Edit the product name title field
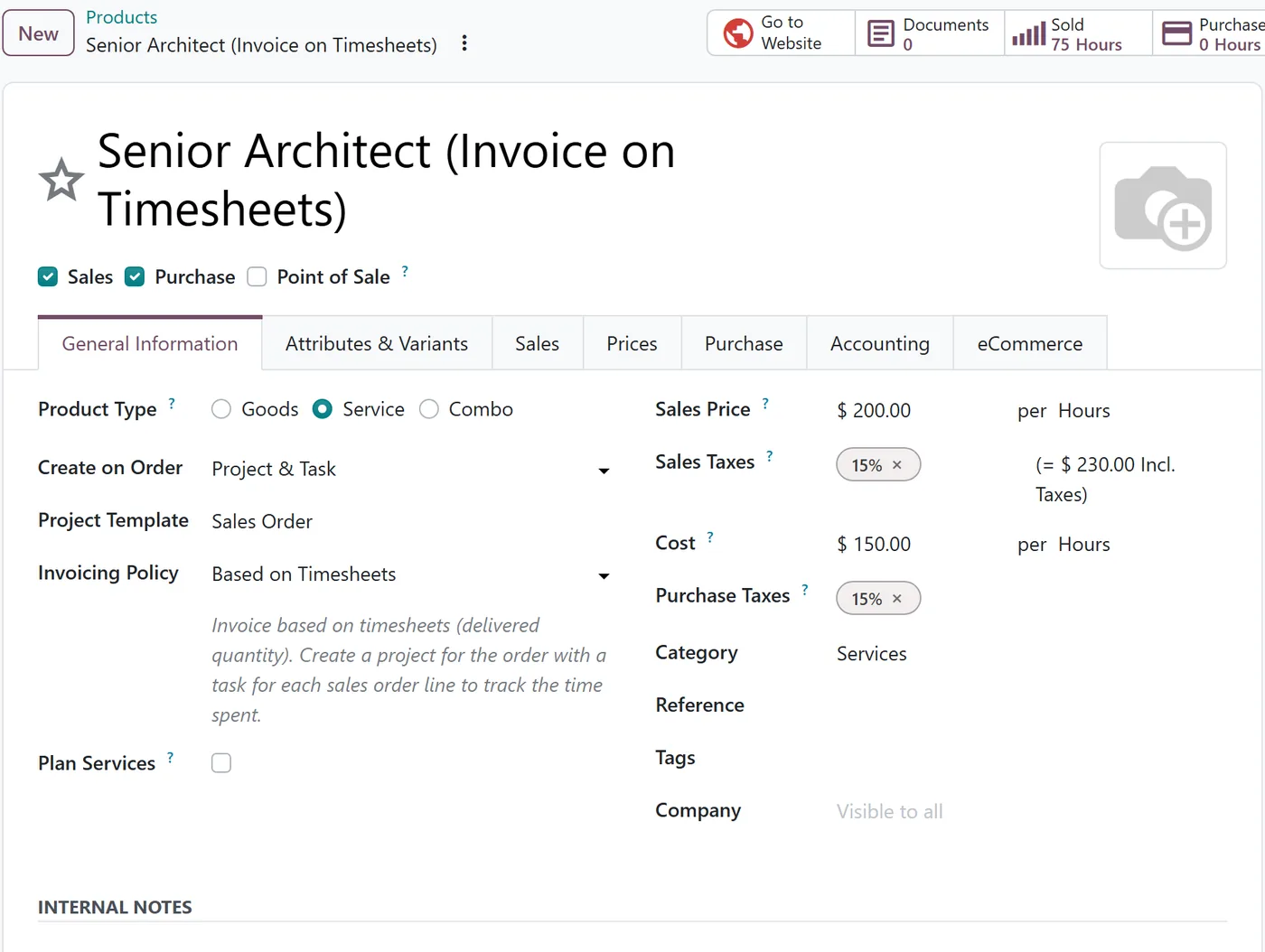1265x952 pixels. click(x=387, y=180)
